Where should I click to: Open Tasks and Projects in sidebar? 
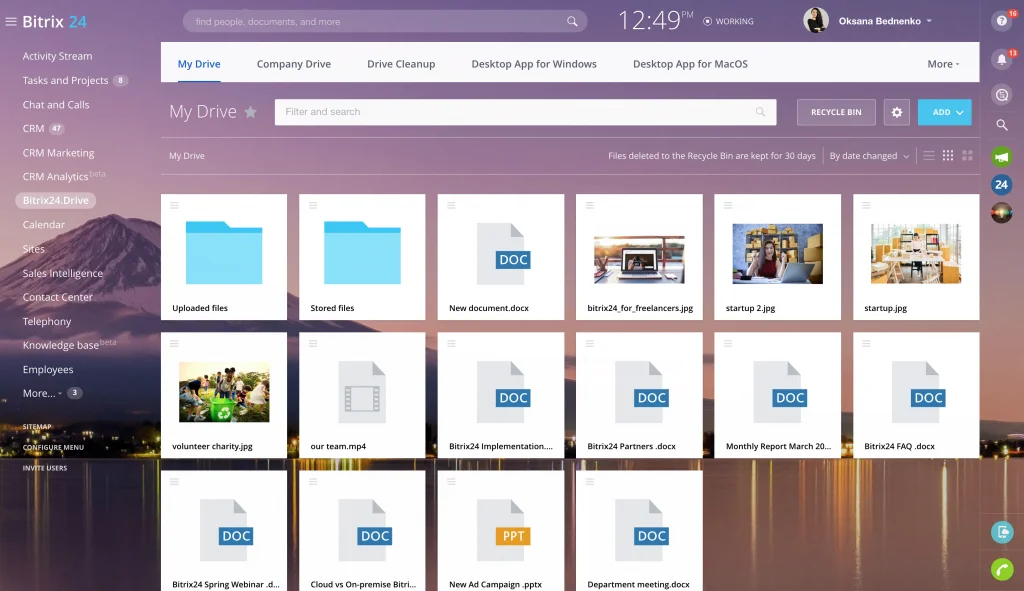tap(65, 80)
